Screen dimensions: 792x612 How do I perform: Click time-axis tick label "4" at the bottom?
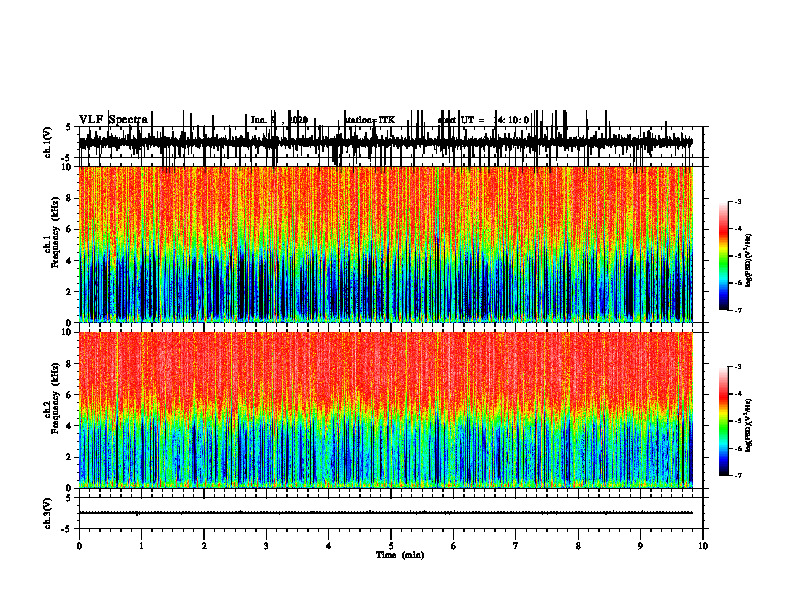point(328,546)
